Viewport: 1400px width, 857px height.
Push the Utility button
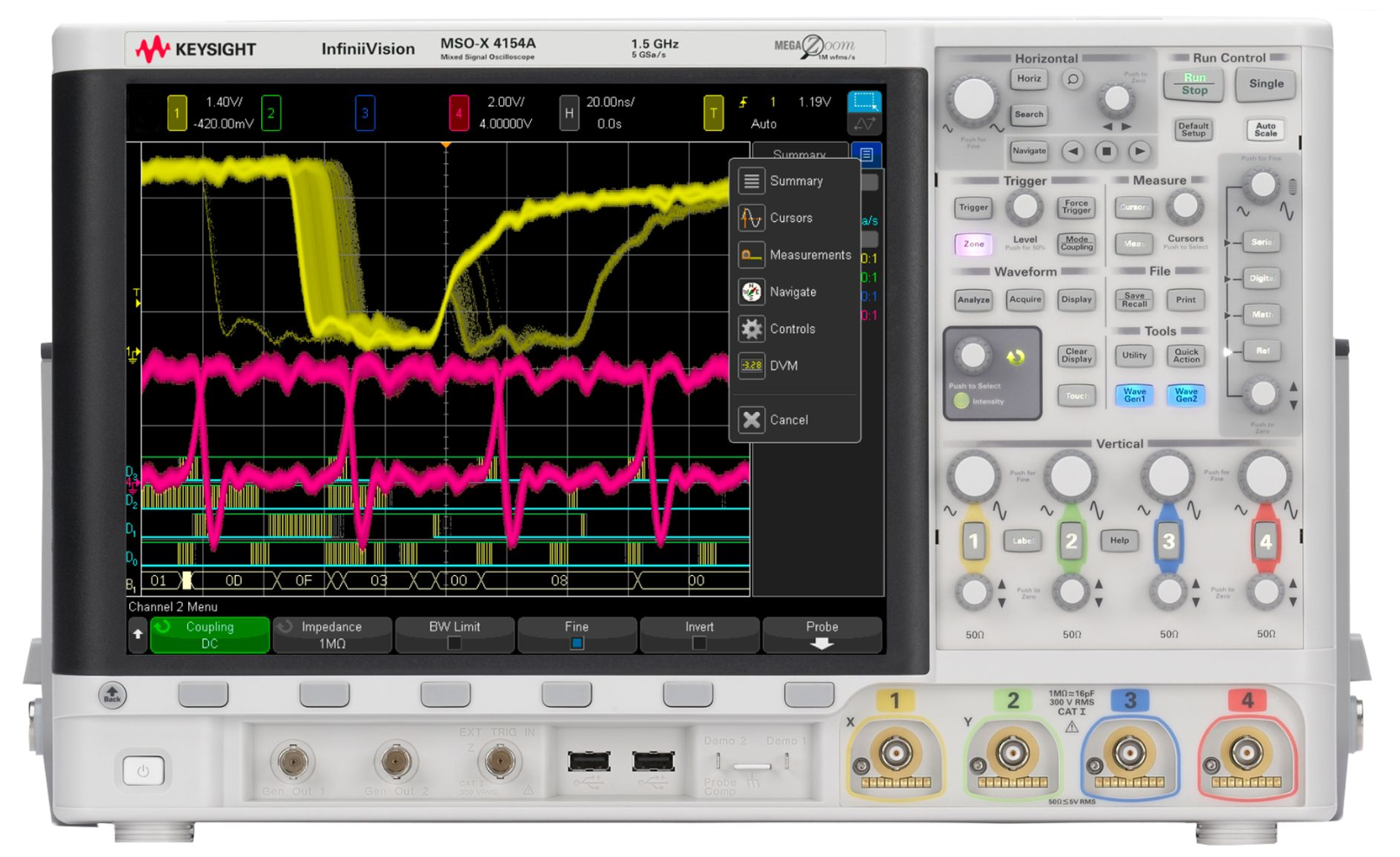point(1134,356)
